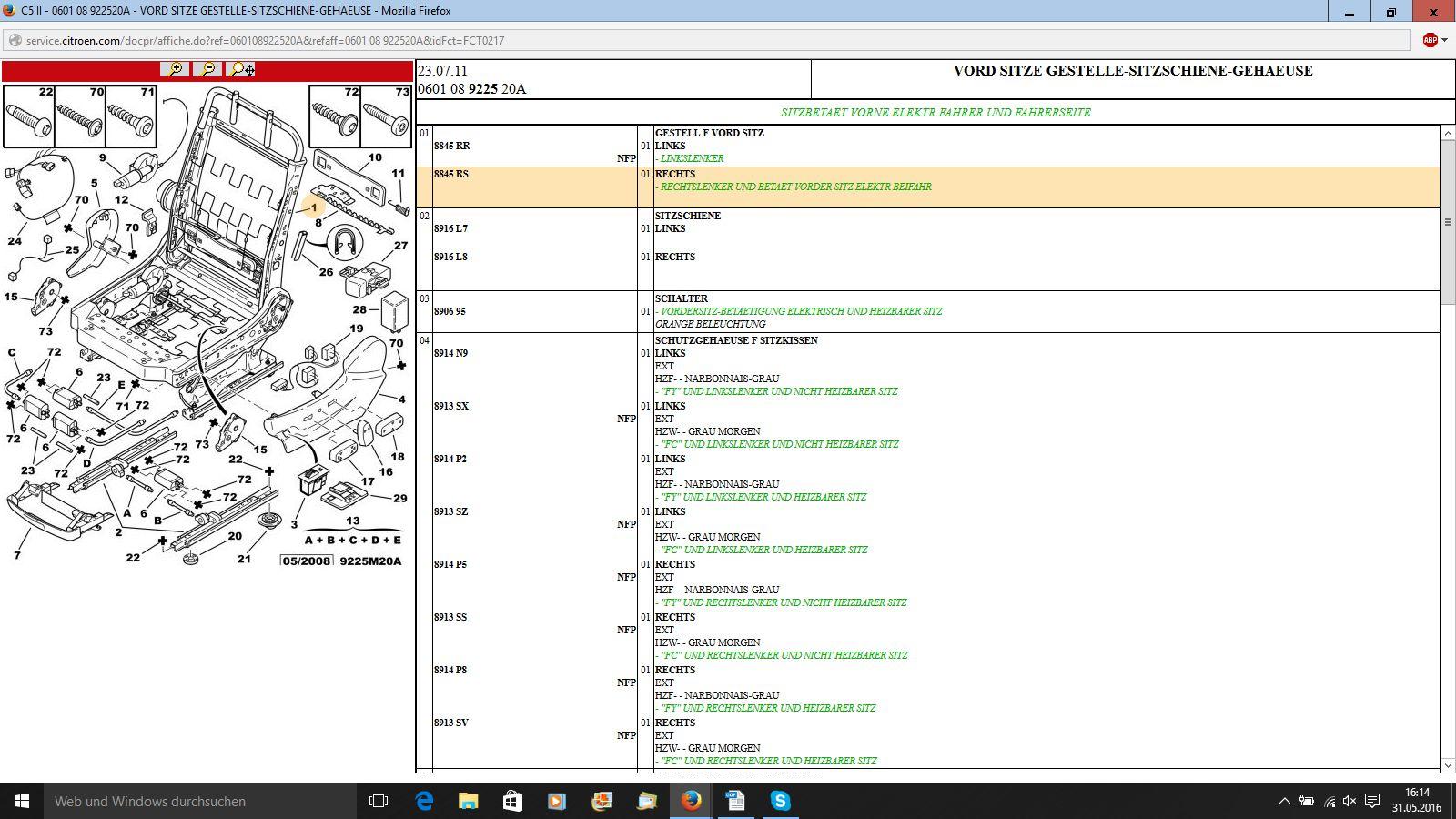This screenshot has width=1456, height=819.
Task: Click the green LINKSLENKER note
Action: [x=690, y=158]
